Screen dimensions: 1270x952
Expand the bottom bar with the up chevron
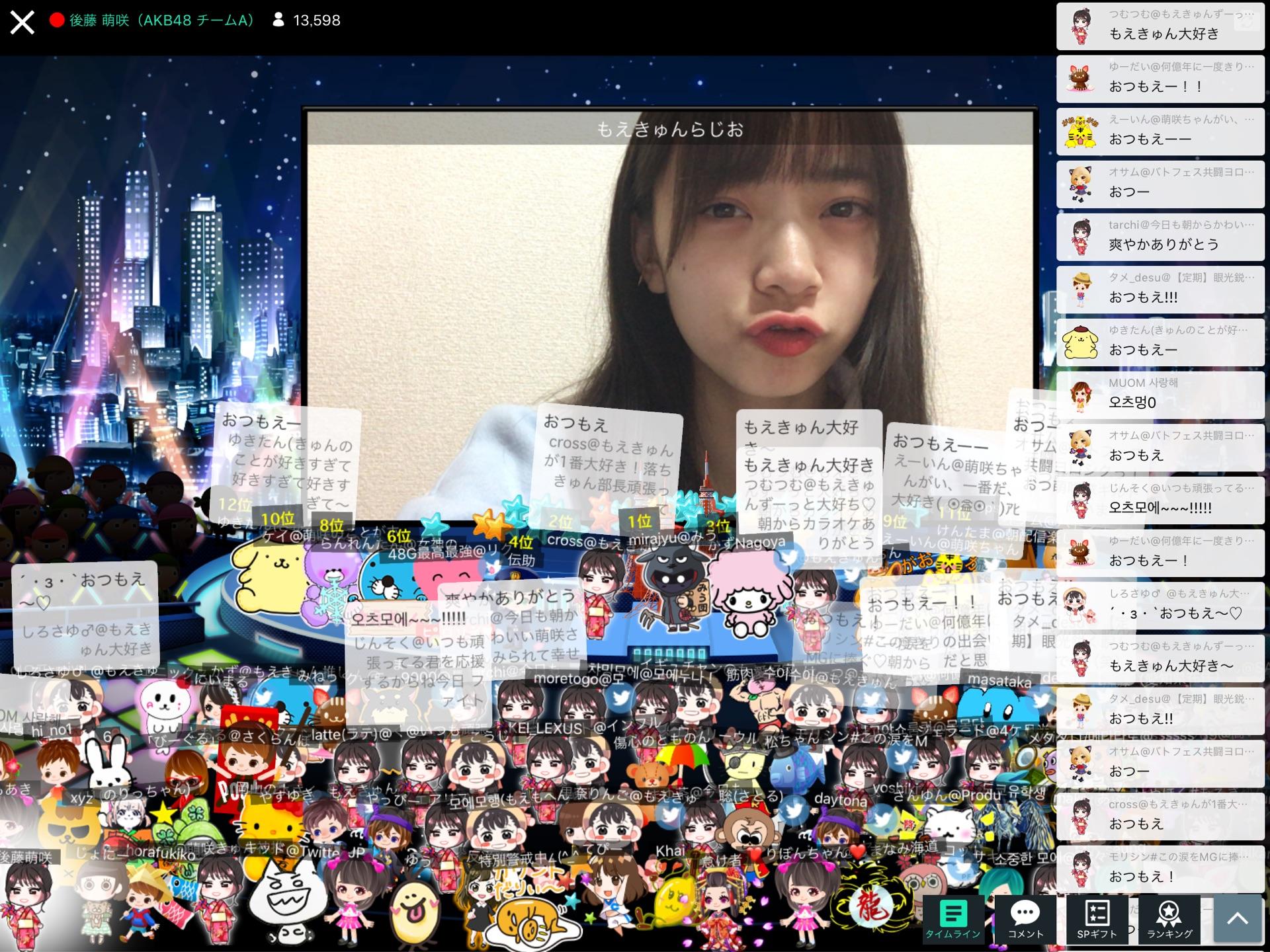(x=1238, y=918)
